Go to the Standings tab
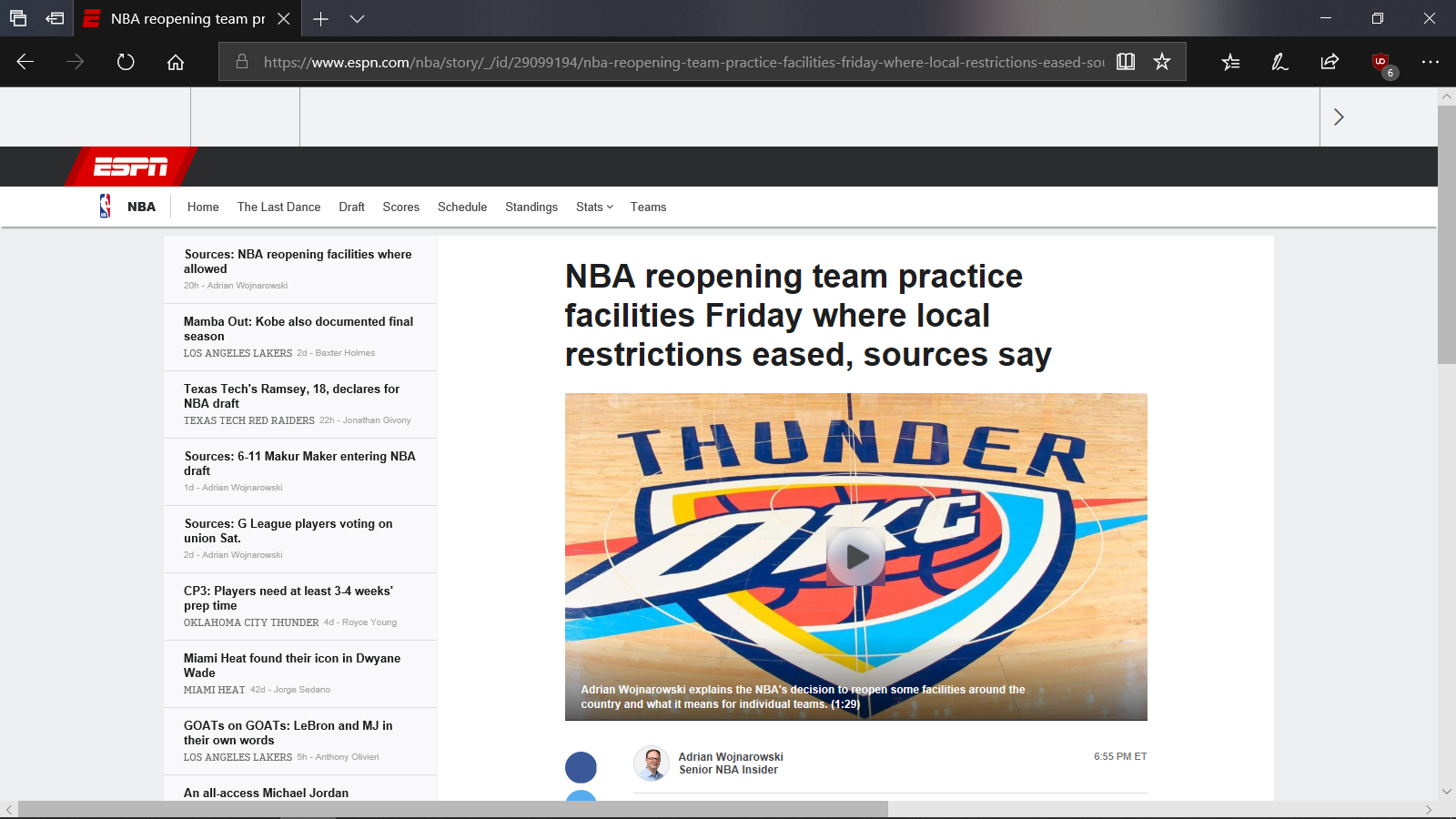 [x=531, y=207]
